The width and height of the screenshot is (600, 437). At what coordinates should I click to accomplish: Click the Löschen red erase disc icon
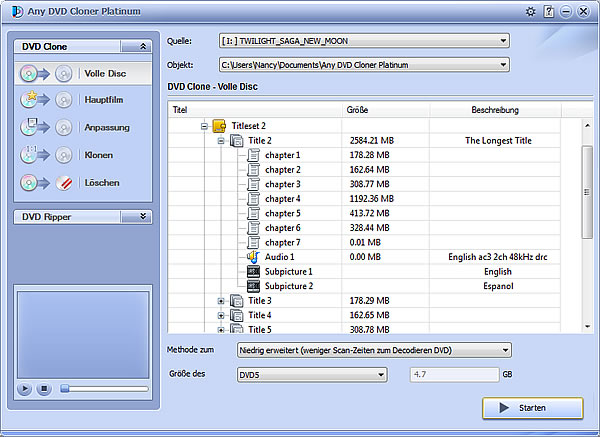coord(64,183)
